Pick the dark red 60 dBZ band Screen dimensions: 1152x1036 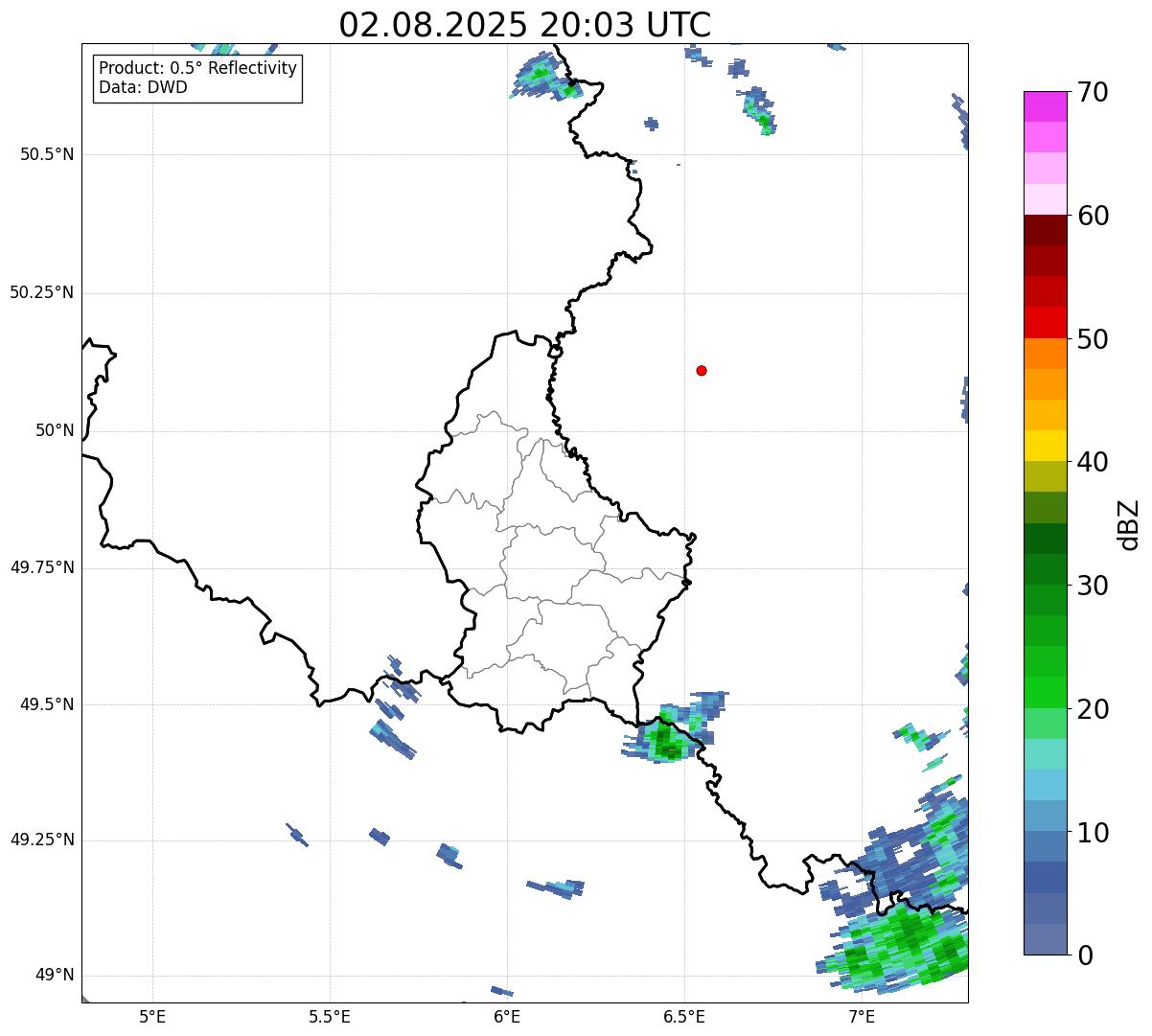(x=1045, y=230)
